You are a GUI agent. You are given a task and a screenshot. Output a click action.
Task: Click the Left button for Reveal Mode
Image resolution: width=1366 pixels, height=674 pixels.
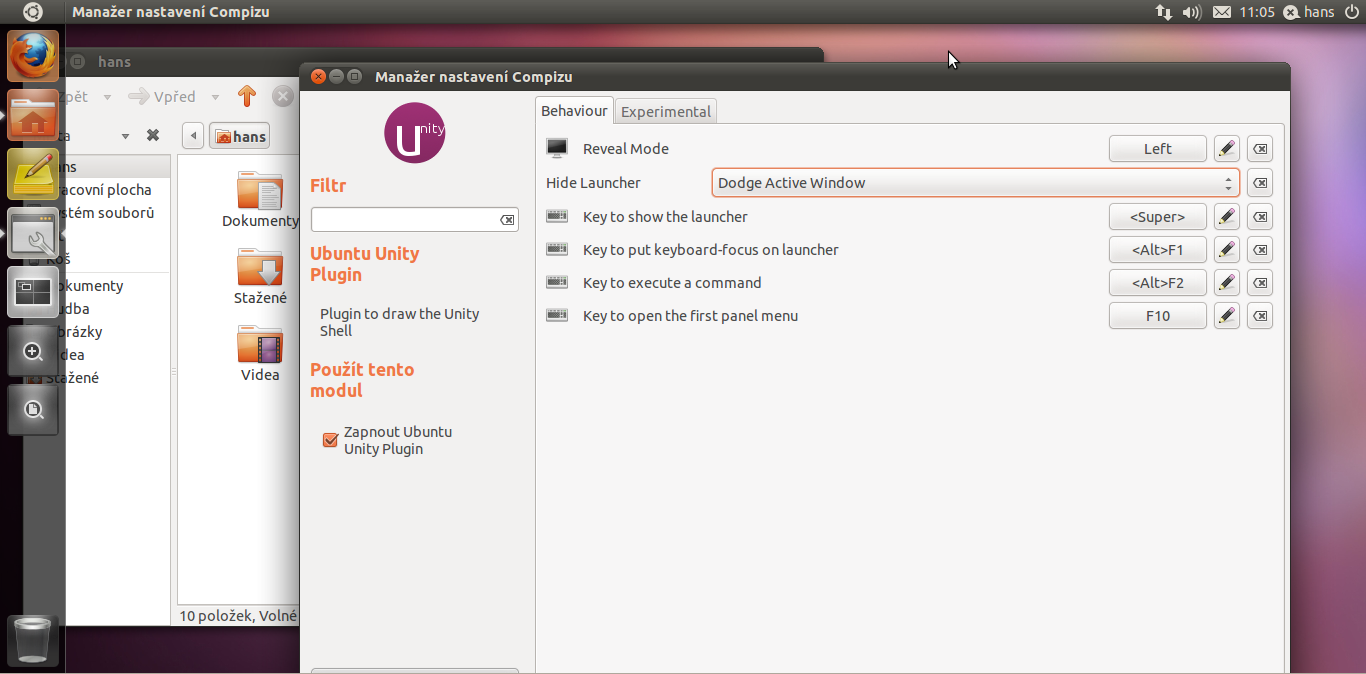[x=1157, y=149]
